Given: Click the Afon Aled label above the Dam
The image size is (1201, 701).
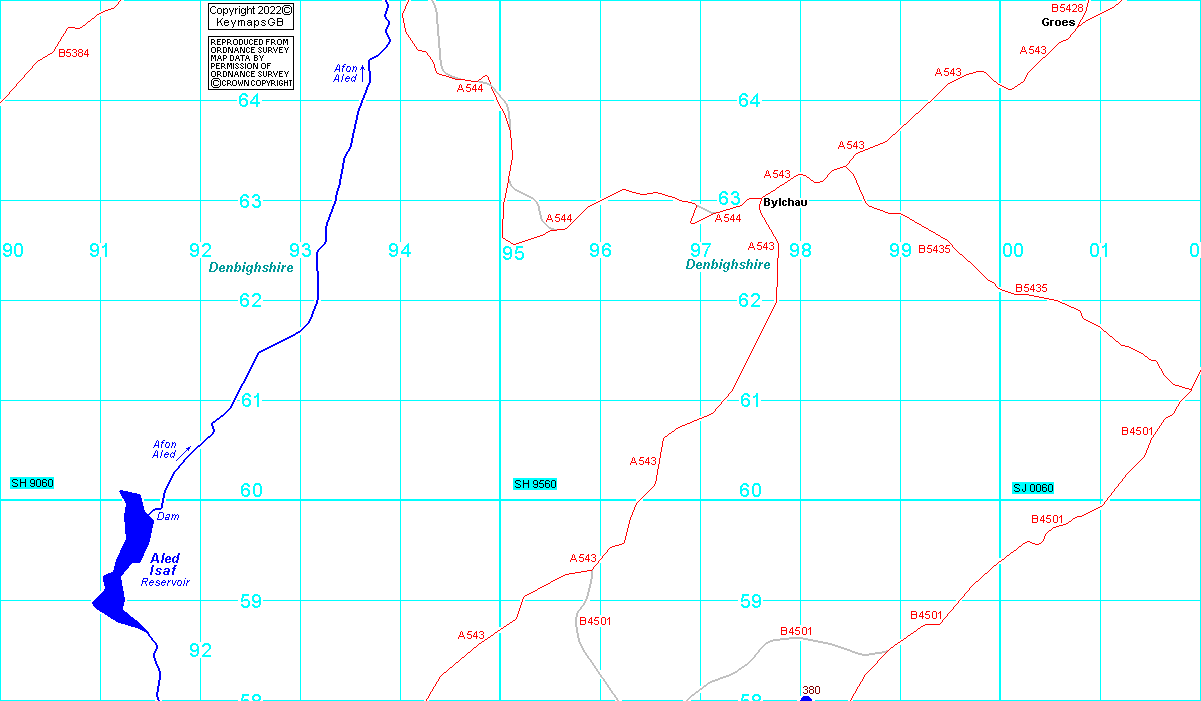Looking at the screenshot, I should coord(165,449).
